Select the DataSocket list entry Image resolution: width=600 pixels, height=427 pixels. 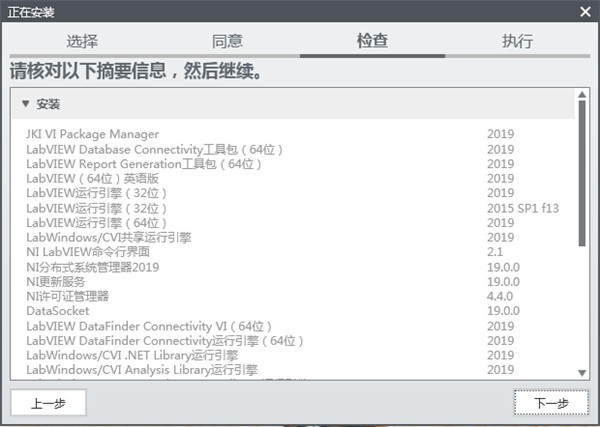58,311
